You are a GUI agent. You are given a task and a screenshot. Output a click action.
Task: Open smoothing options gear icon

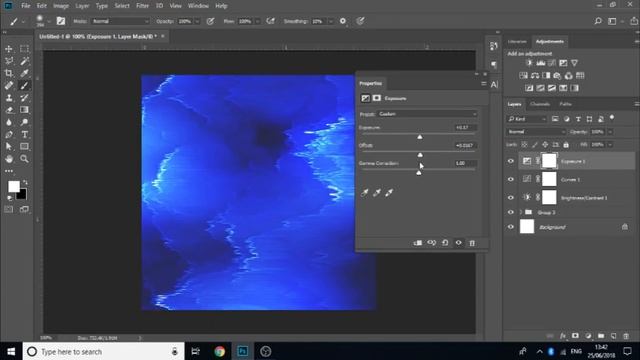click(x=343, y=21)
